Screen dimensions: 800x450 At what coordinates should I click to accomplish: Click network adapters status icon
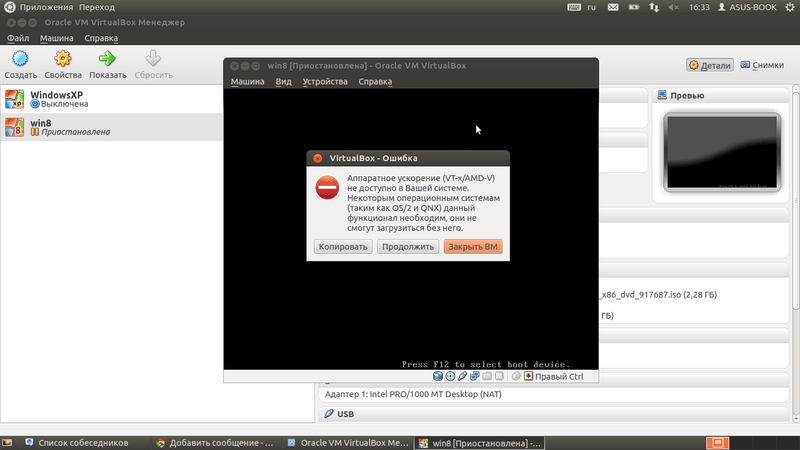coord(474,377)
